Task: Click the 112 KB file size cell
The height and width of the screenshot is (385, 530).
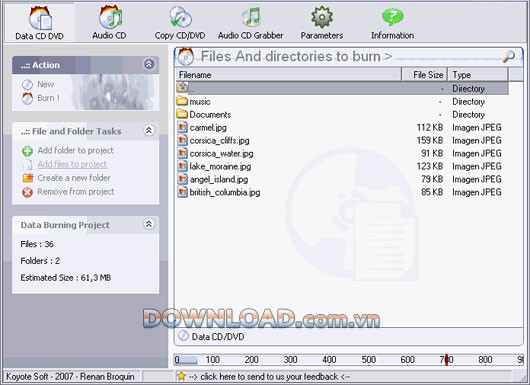Action: point(430,127)
